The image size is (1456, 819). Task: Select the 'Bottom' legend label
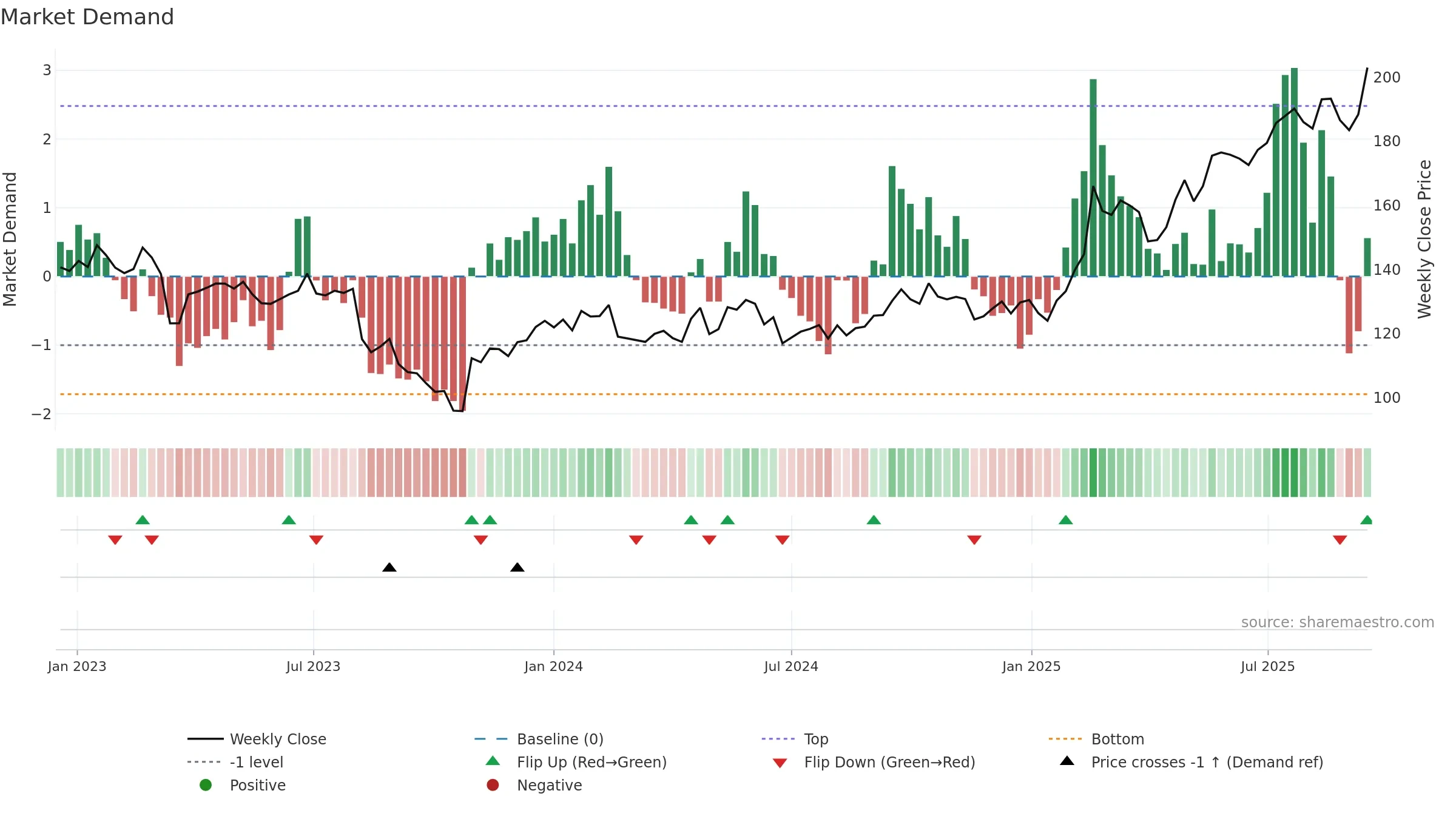[1117, 739]
